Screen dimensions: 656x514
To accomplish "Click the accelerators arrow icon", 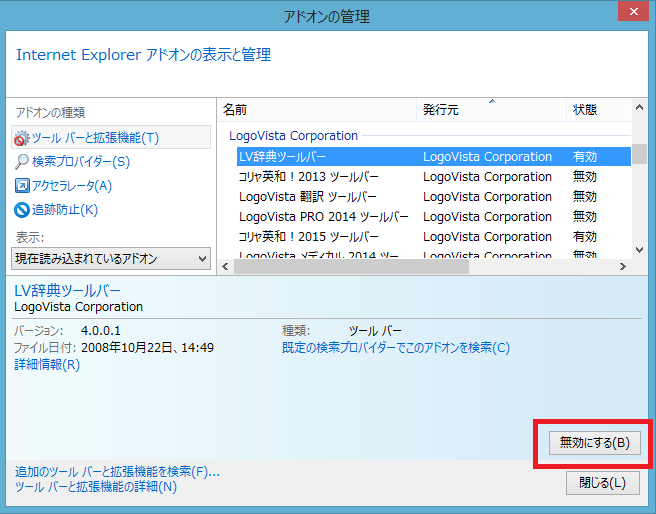I will pos(22,186).
